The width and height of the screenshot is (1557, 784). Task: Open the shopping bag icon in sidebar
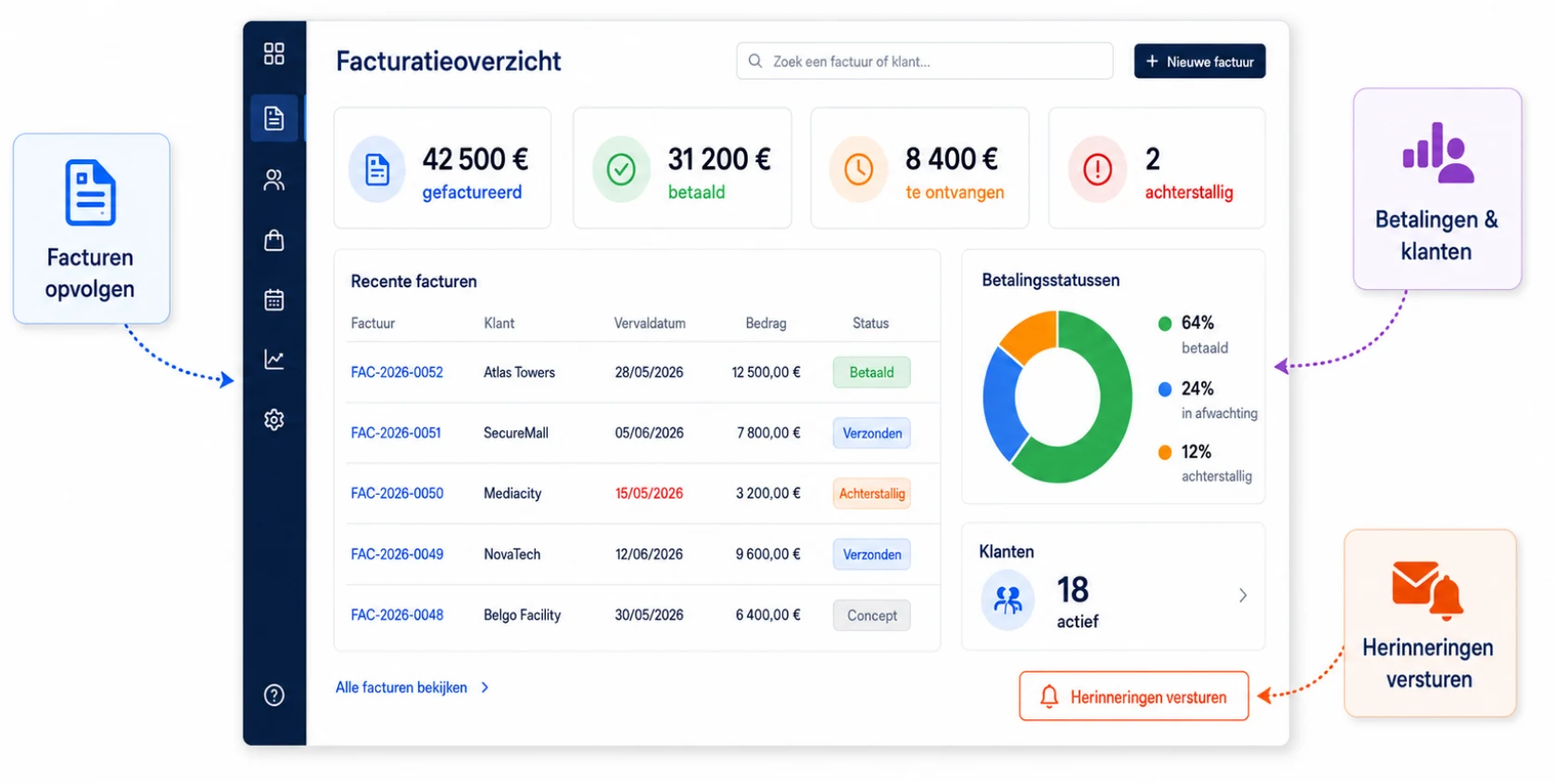[x=273, y=240]
